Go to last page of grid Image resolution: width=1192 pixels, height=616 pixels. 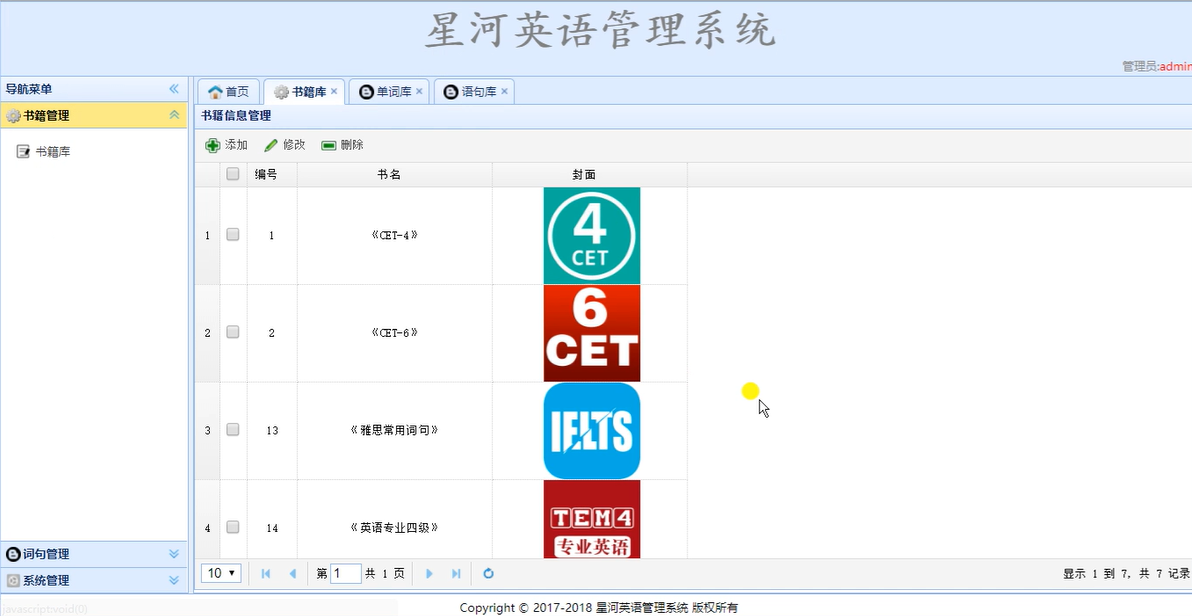(x=456, y=573)
